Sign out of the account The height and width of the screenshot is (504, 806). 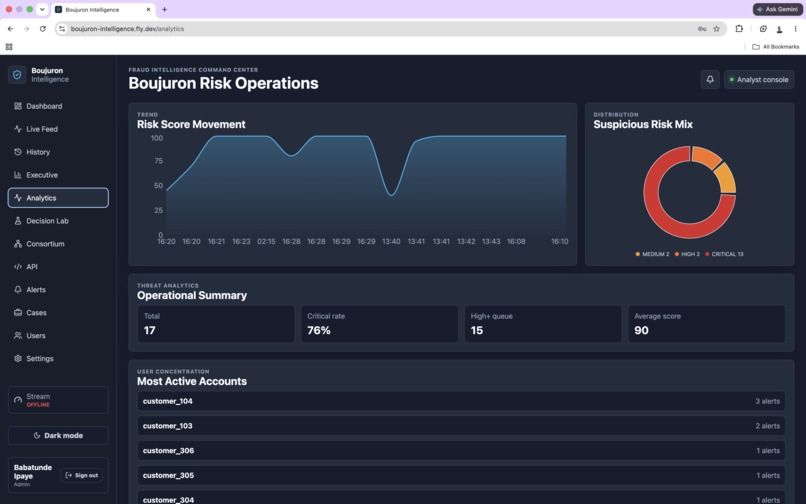(82, 475)
